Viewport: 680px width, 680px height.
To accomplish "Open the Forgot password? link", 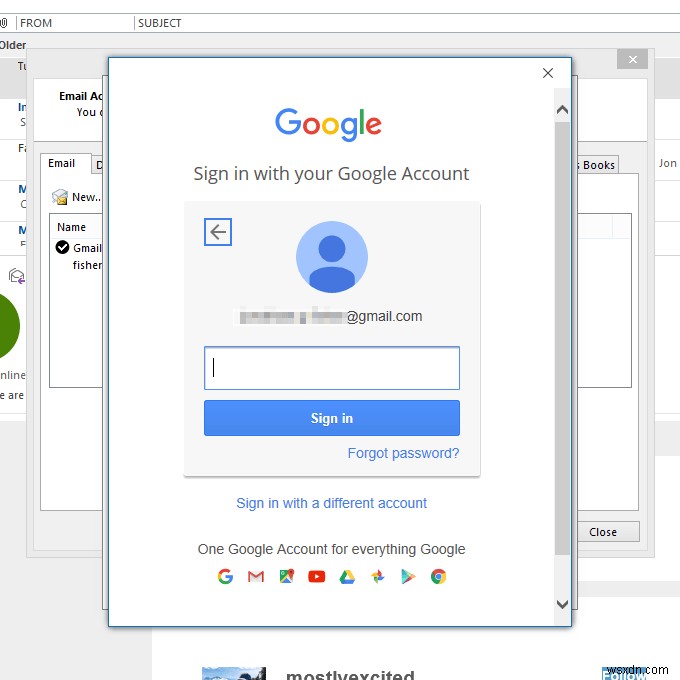I will pos(403,453).
